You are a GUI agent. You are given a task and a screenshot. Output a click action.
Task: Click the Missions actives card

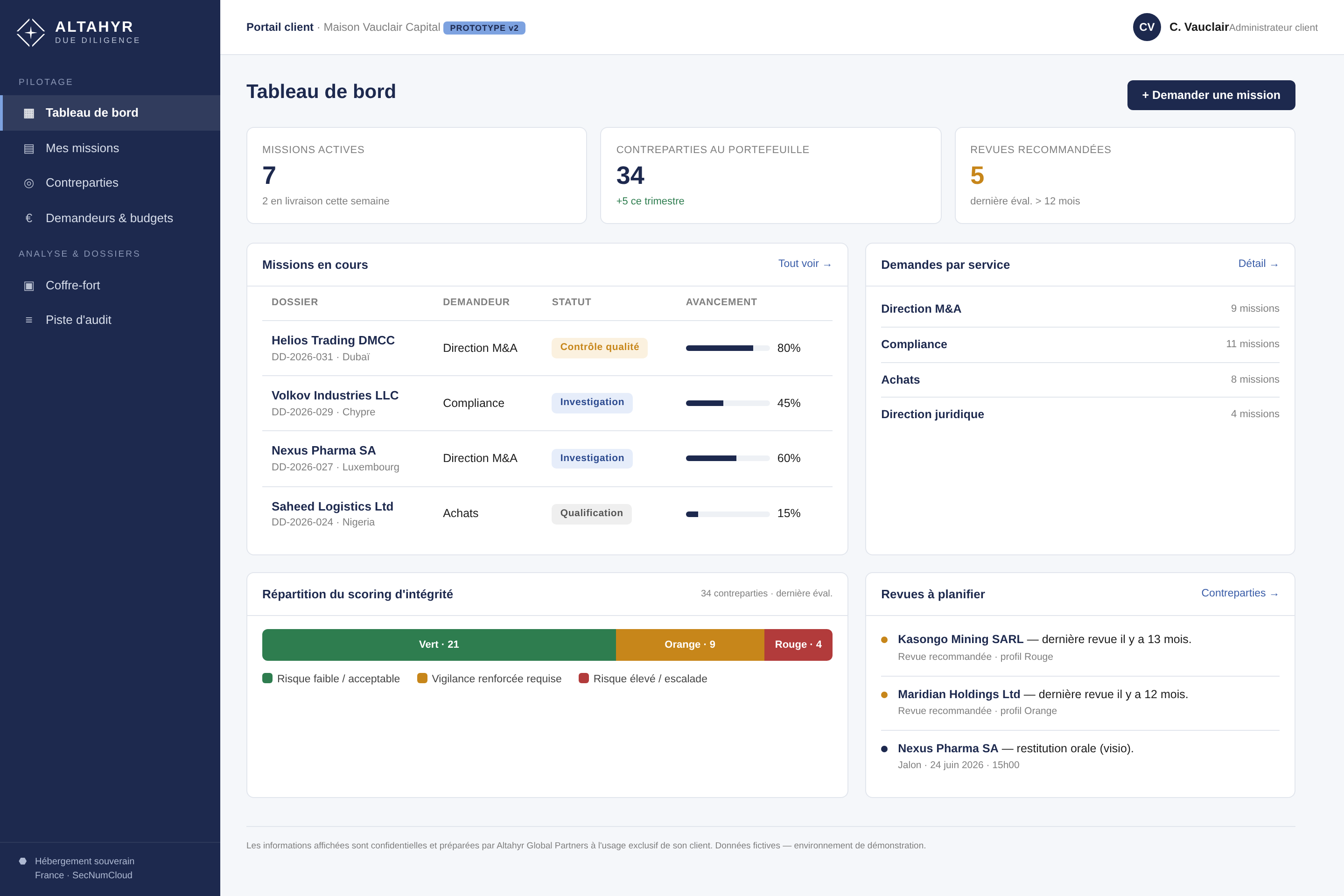tap(417, 175)
